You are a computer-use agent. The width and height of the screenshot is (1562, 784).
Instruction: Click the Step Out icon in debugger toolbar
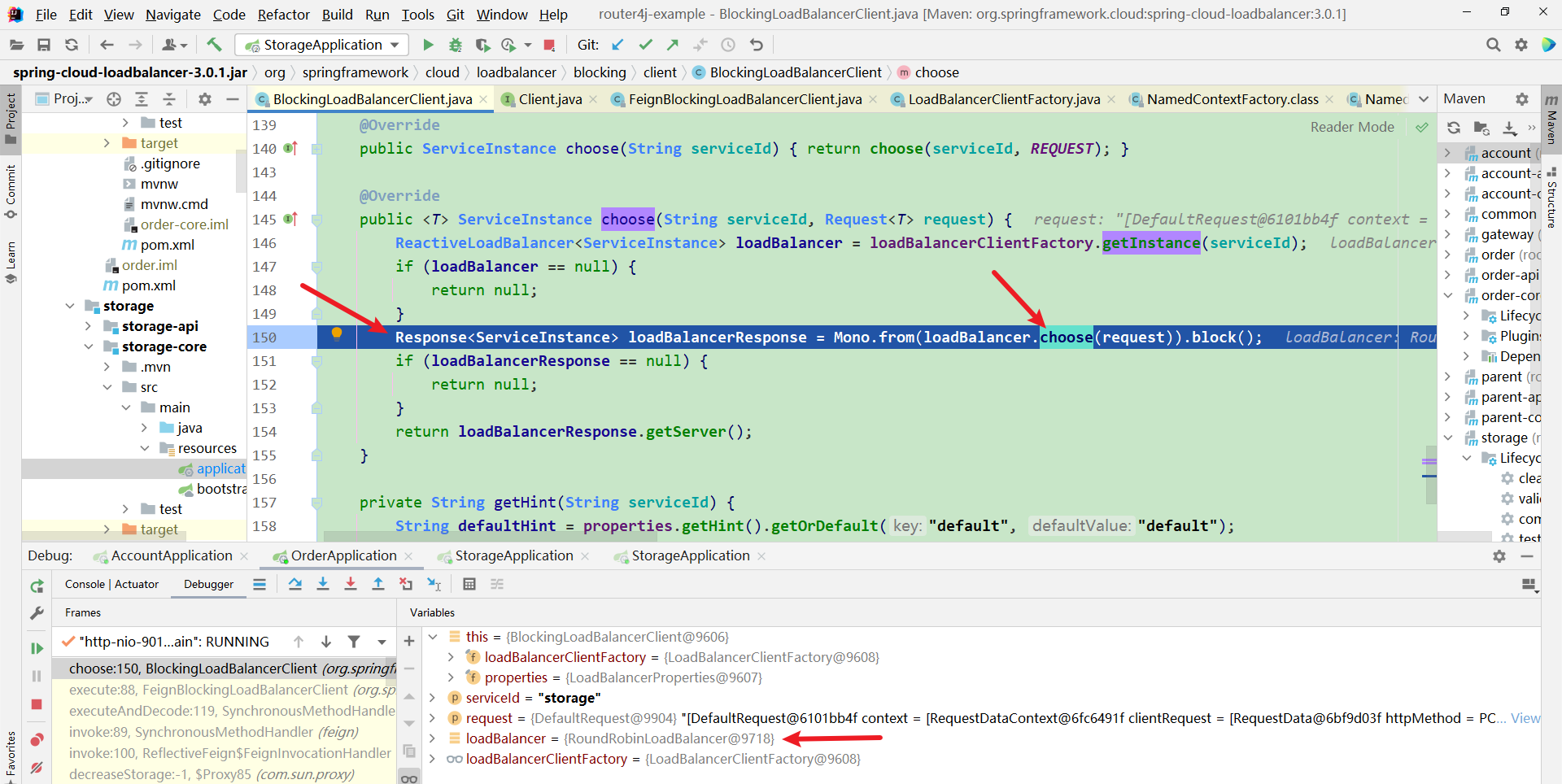378,584
